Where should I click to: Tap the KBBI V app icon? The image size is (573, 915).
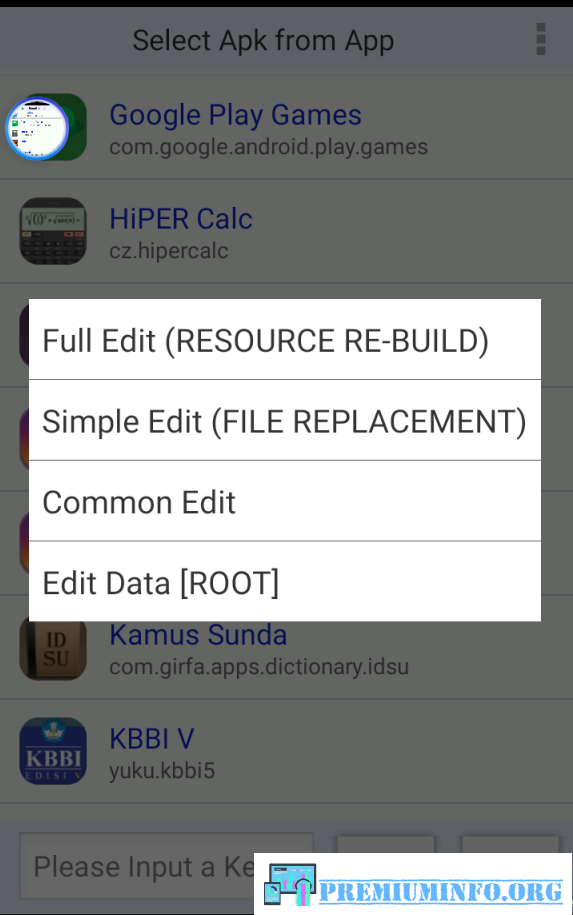pyautogui.click(x=53, y=750)
